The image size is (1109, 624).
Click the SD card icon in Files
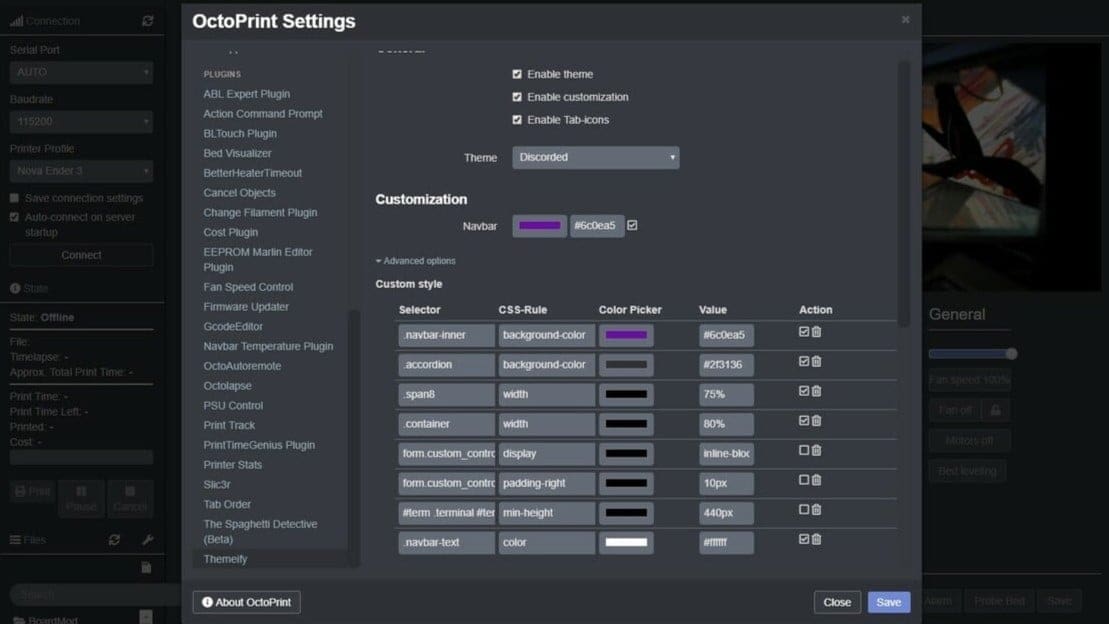click(146, 567)
